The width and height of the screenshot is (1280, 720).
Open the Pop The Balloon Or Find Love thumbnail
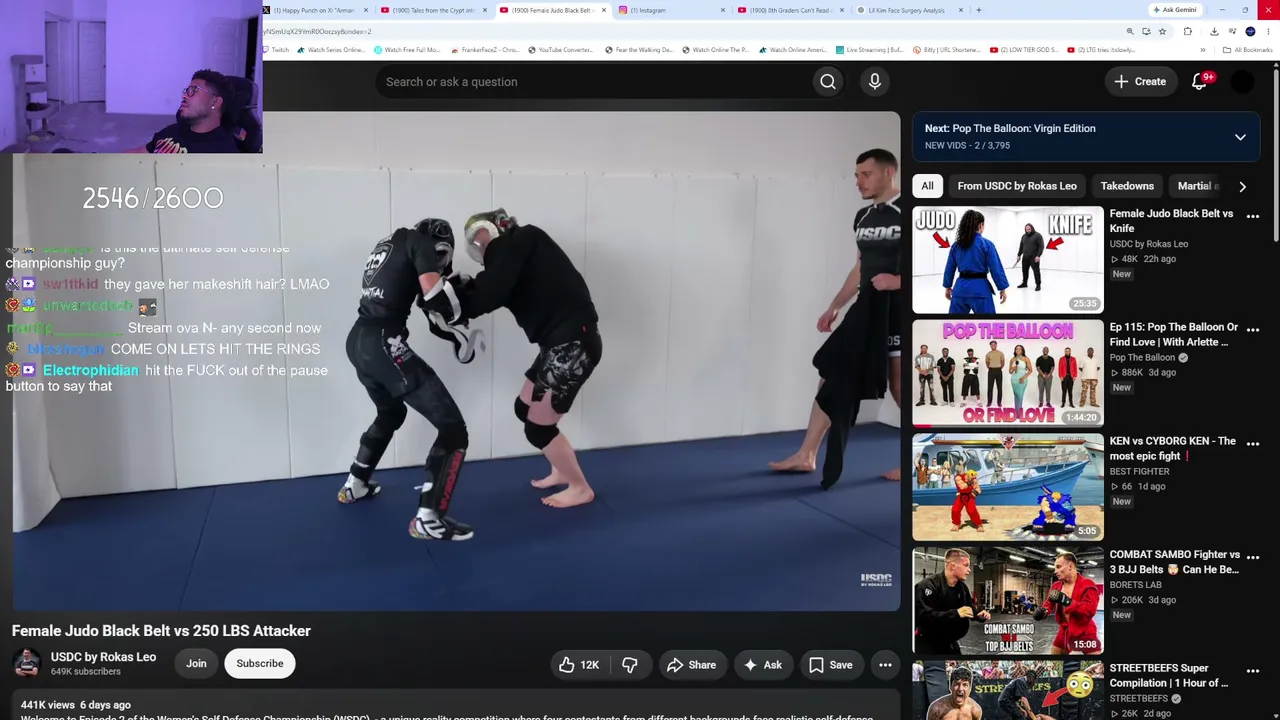point(1008,373)
